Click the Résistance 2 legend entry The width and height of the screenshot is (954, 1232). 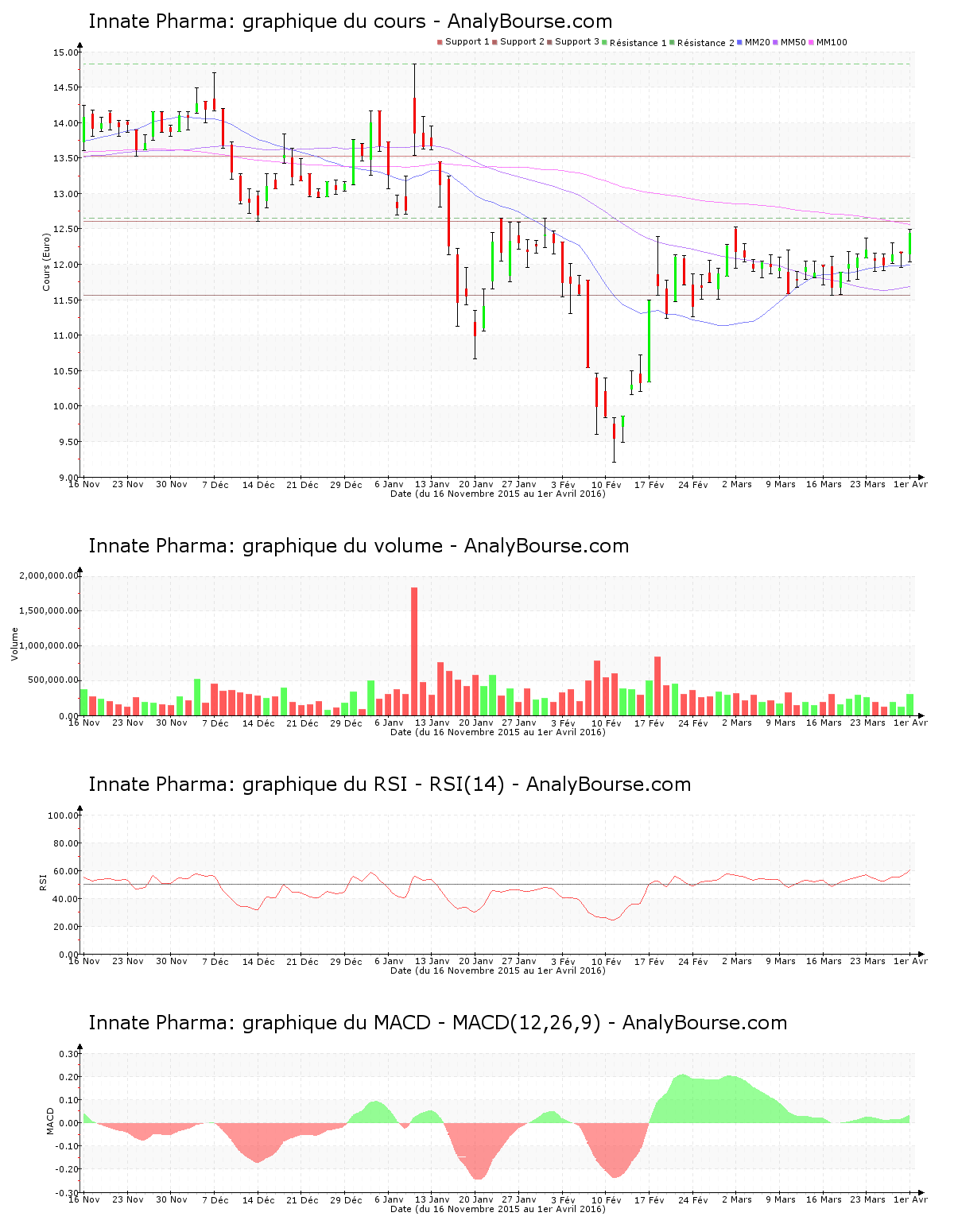(x=705, y=42)
